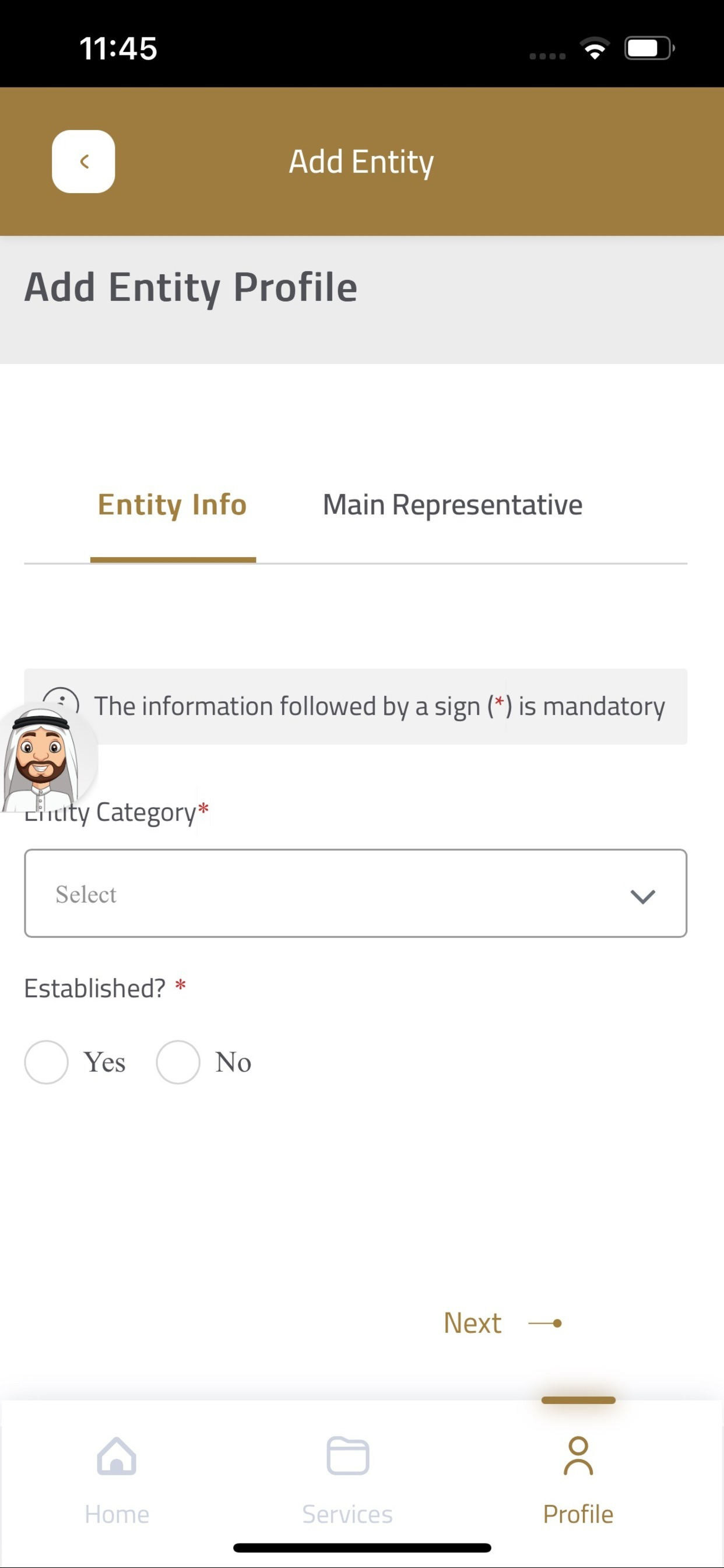
Task: Tap the Add Entity header title
Action: (361, 162)
